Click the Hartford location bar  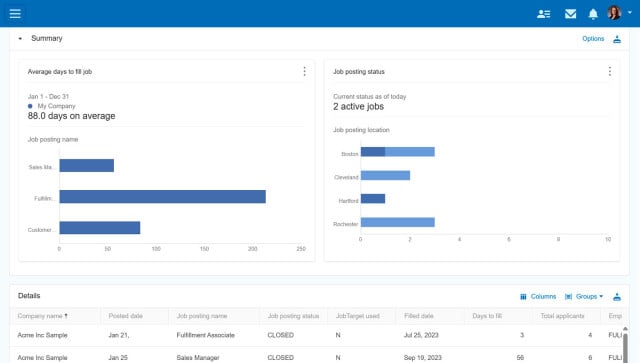coord(373,199)
